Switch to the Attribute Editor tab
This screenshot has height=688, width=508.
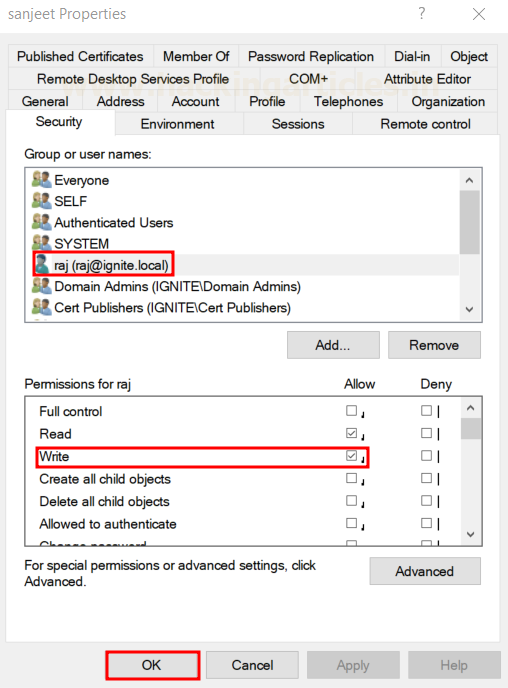427,79
